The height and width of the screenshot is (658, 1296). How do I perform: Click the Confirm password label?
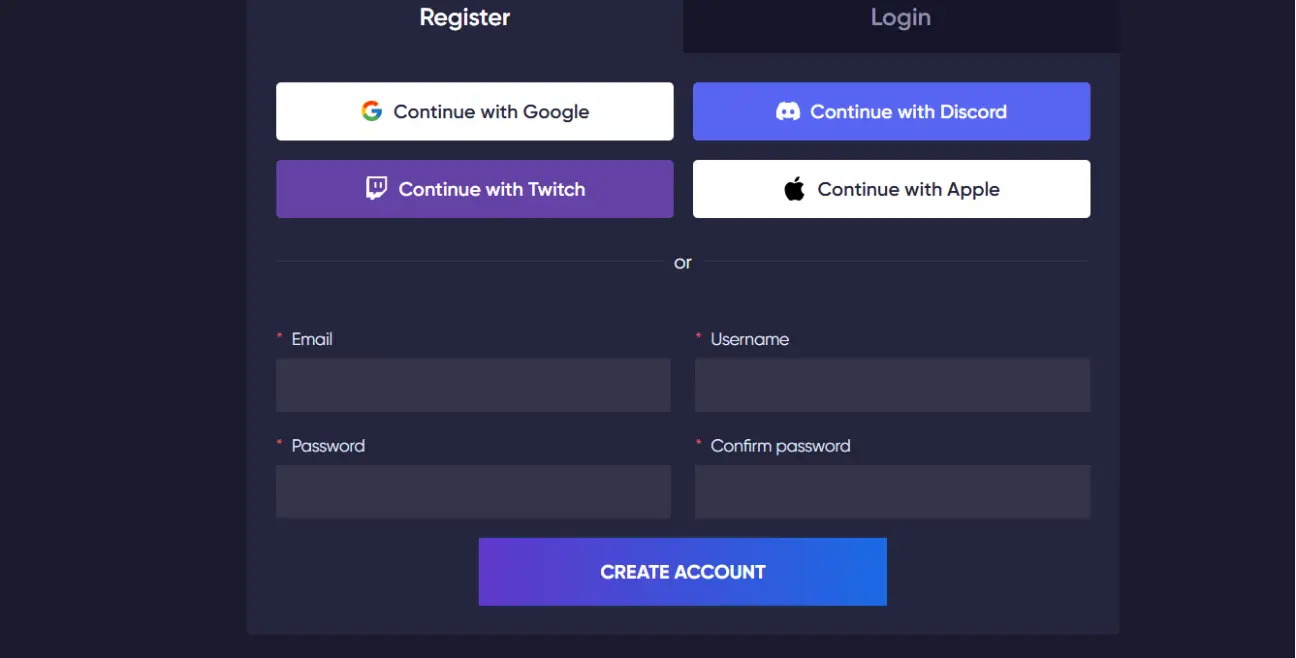point(780,446)
